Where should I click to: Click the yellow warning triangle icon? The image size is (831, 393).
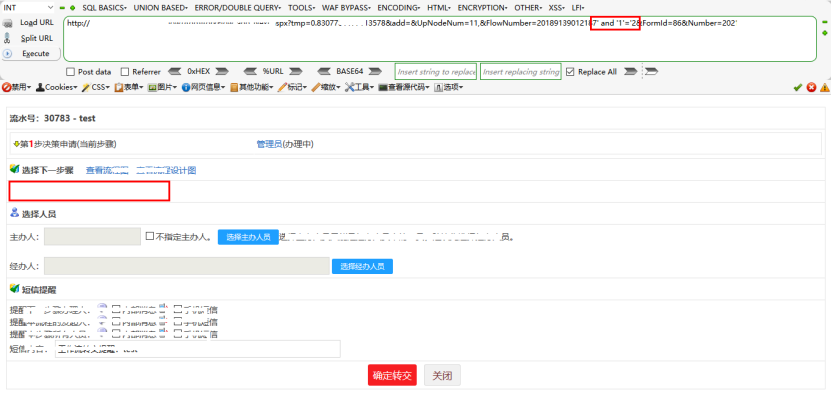824,87
